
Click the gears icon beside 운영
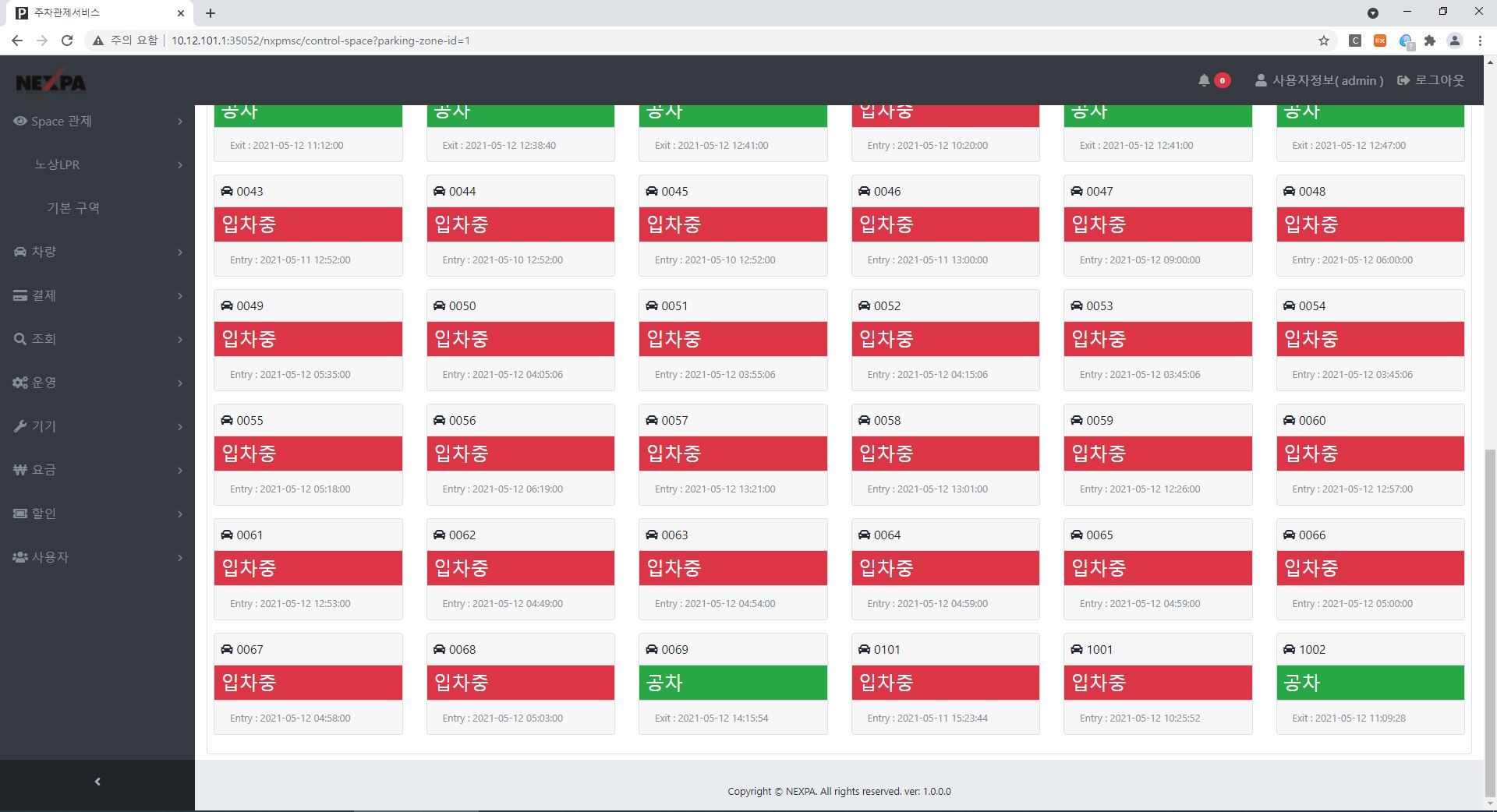point(20,383)
